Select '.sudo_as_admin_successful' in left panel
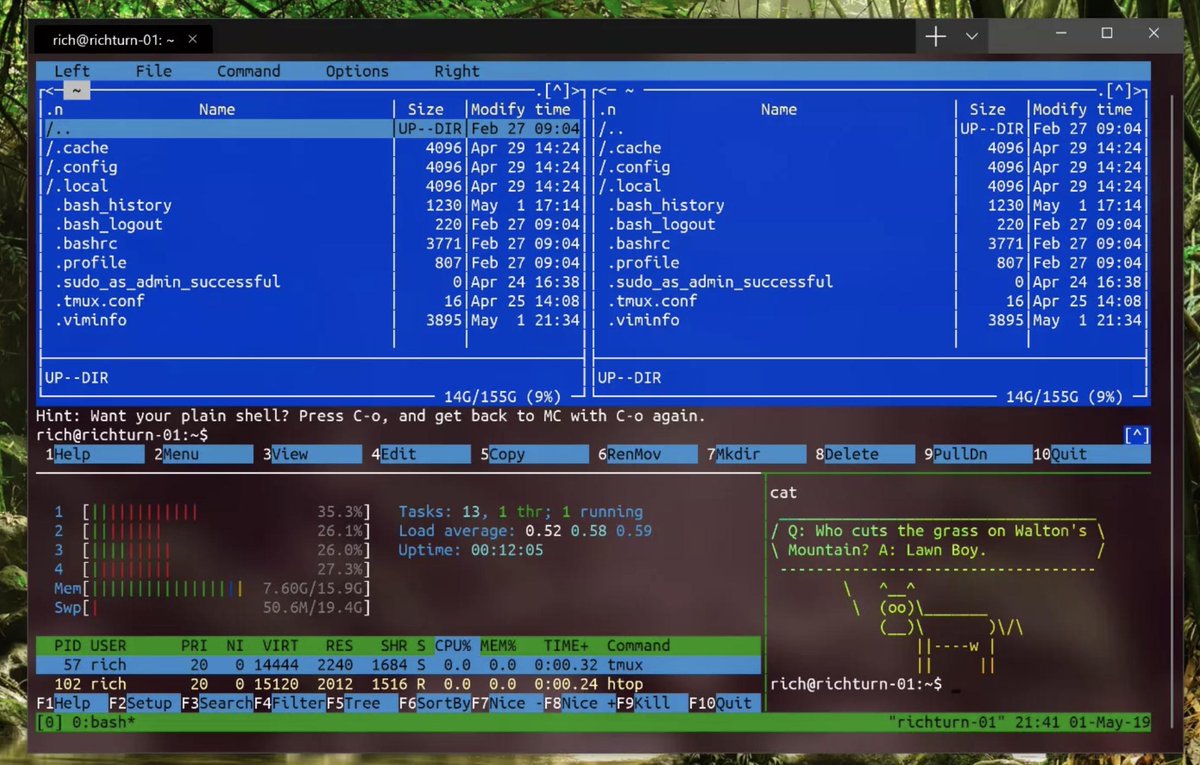The image size is (1200, 765). [312, 282]
